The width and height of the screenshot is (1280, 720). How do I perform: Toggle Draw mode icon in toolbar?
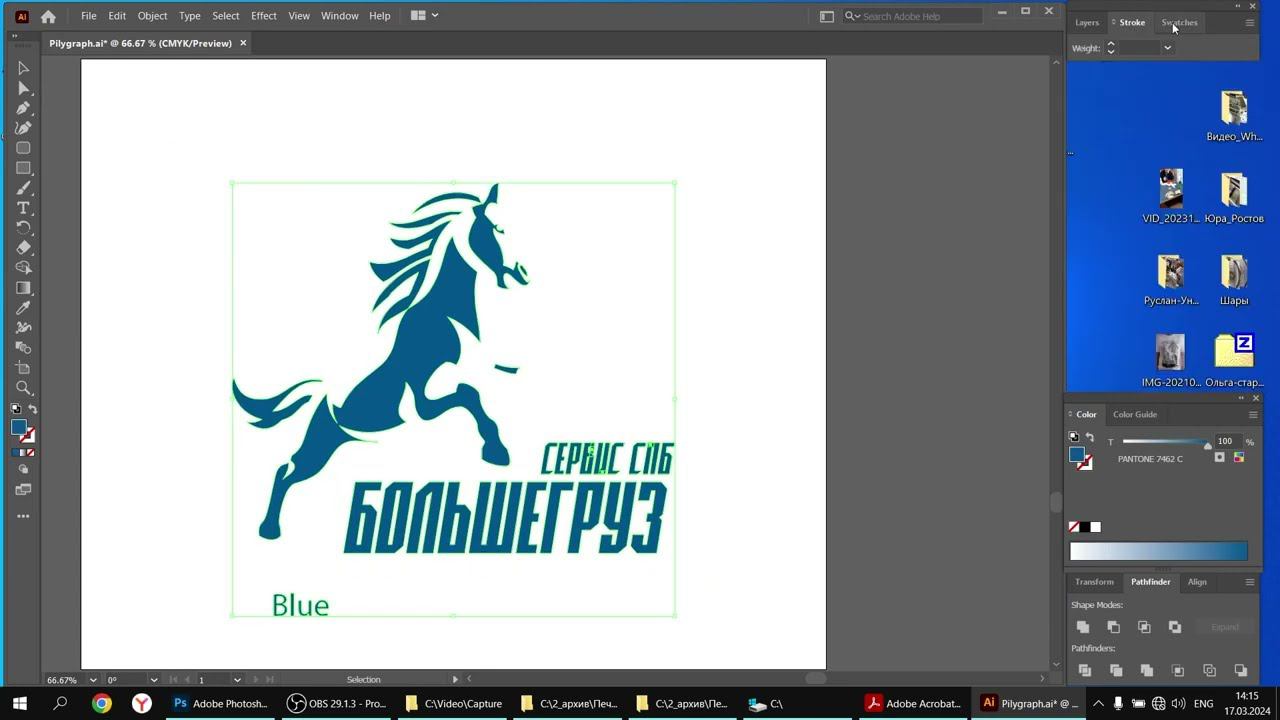coord(23,469)
